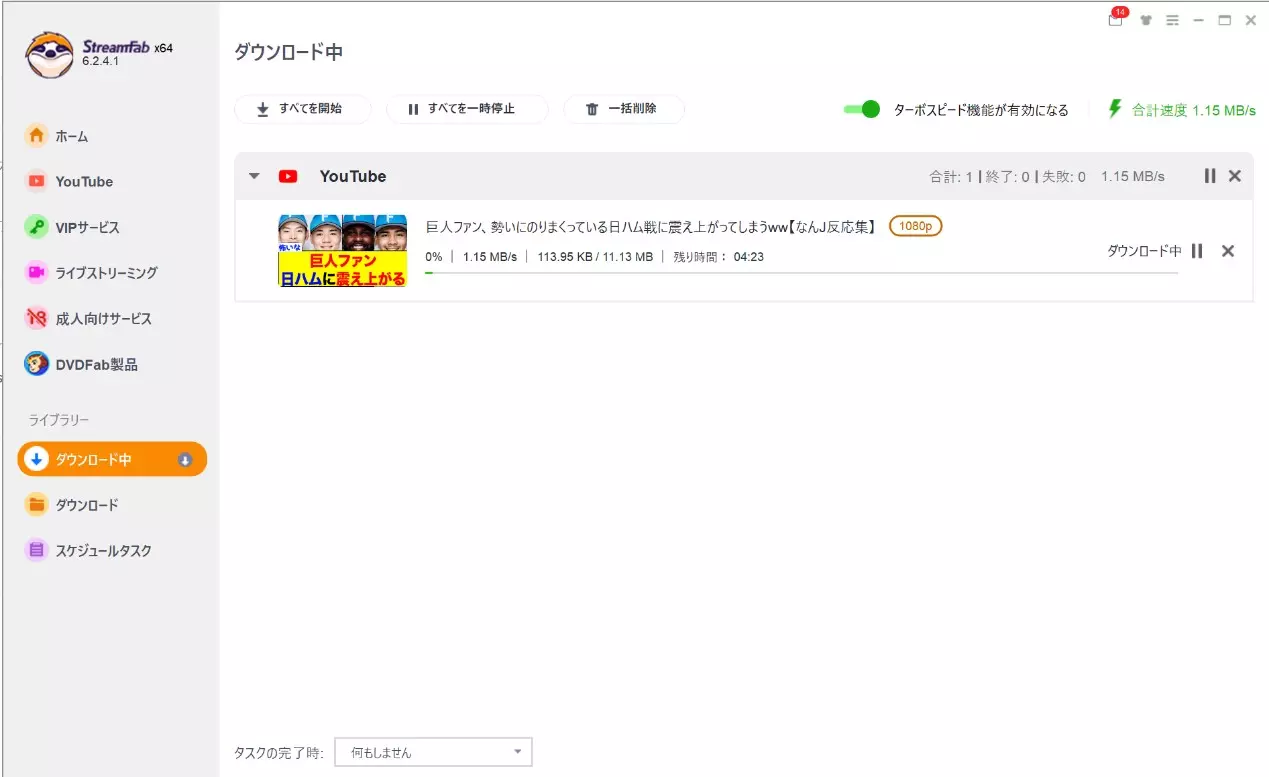Image resolution: width=1269 pixels, height=777 pixels.
Task: Remove the YouTube download group
Action: tap(1235, 176)
